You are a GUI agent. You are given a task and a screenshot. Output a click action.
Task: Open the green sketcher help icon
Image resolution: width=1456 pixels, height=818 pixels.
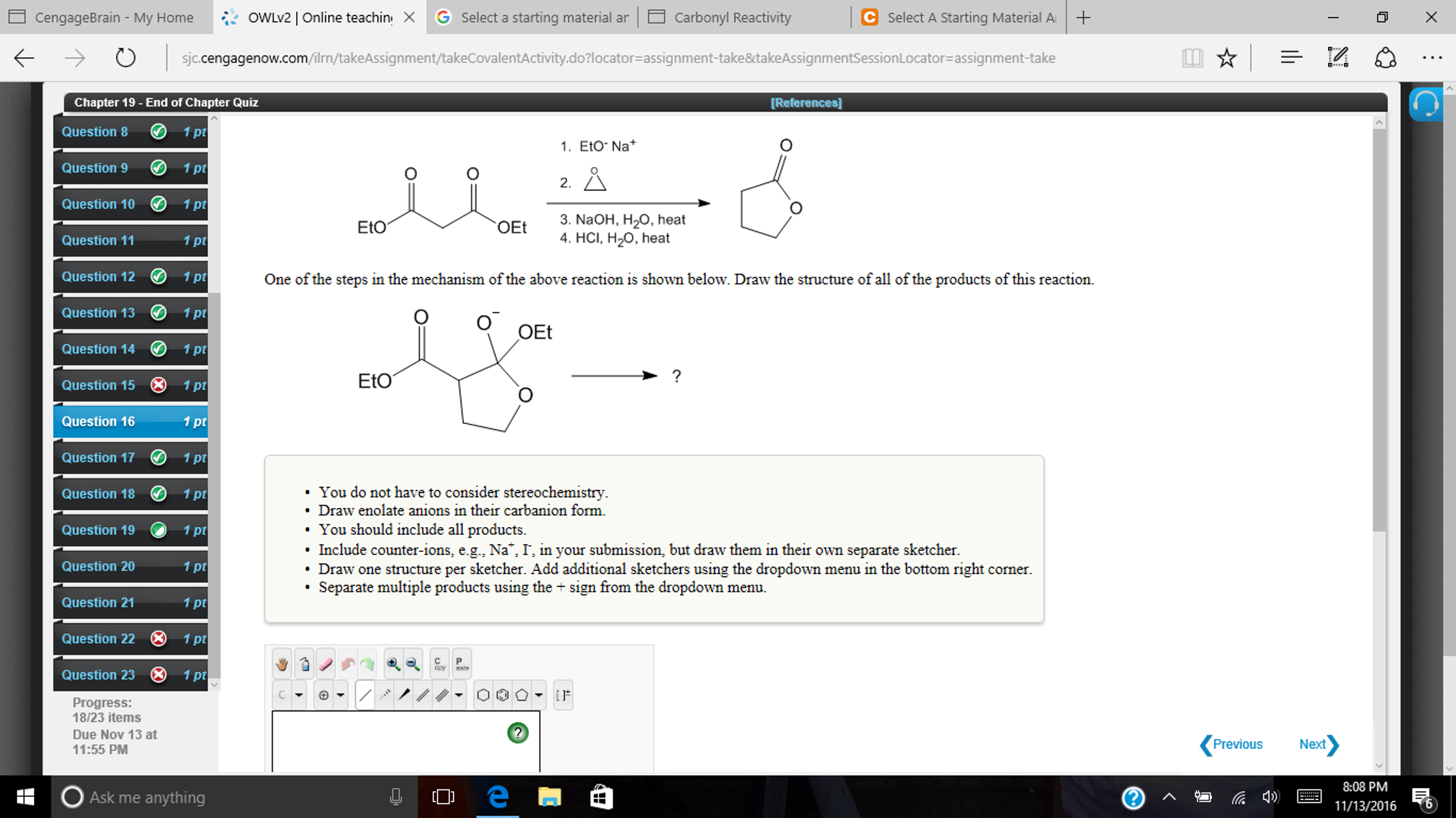click(518, 733)
